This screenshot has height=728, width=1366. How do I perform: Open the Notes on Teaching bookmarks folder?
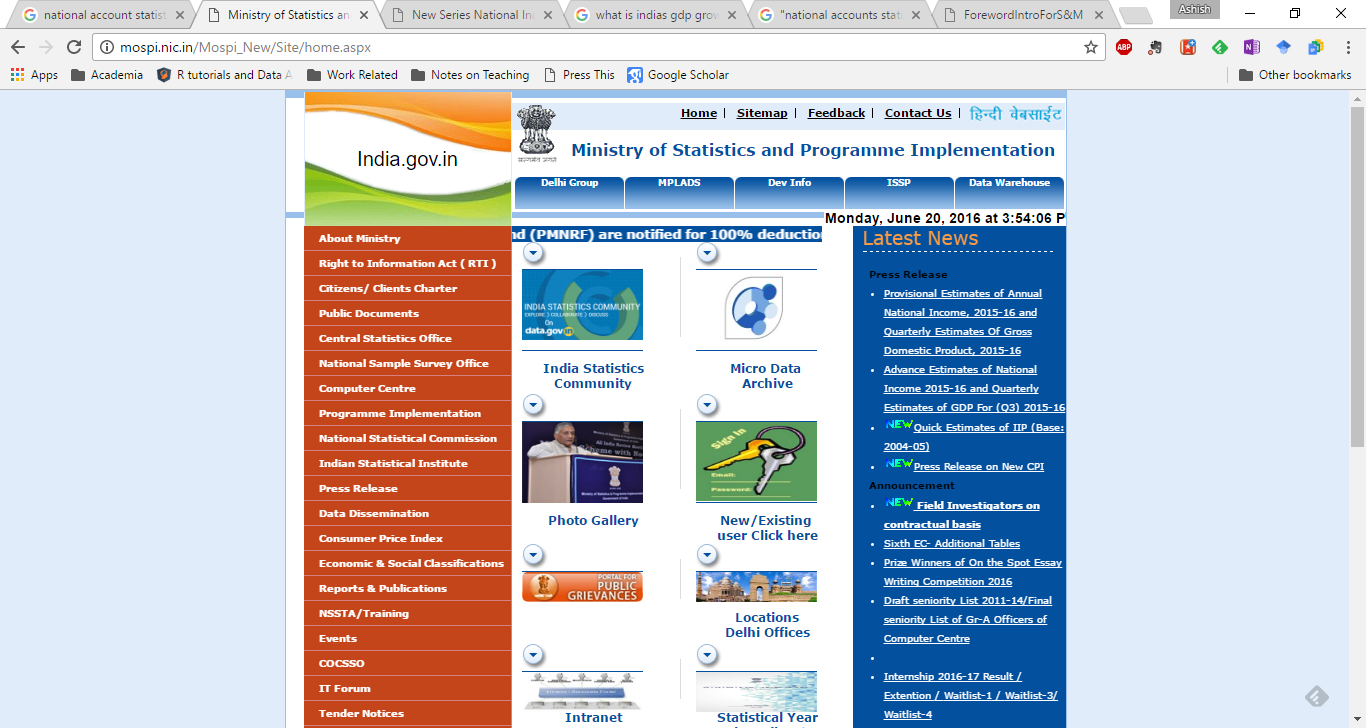pos(469,75)
